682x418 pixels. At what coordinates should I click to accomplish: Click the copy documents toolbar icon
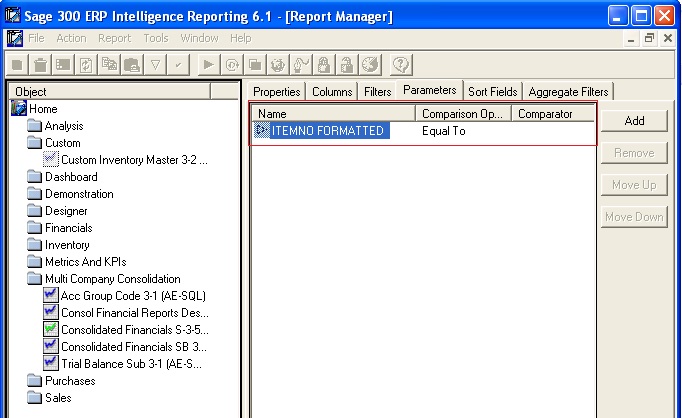tap(109, 65)
